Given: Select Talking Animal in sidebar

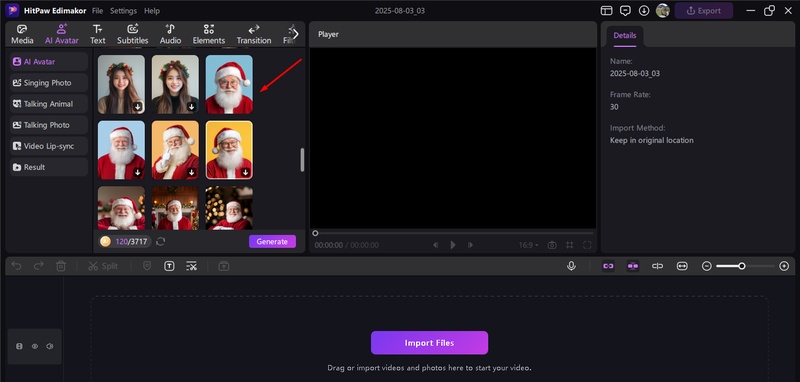Looking at the screenshot, I should (49, 104).
